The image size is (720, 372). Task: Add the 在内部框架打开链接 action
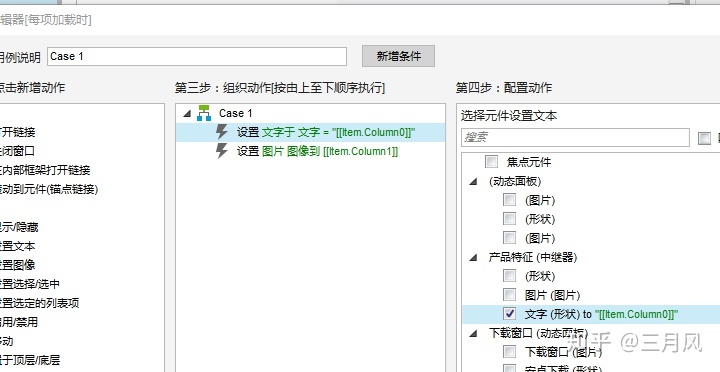point(45,170)
